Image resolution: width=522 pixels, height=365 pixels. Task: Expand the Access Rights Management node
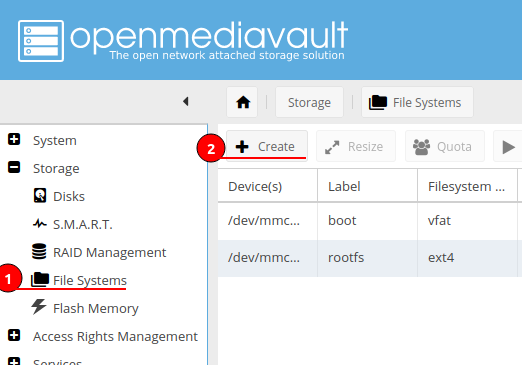14,335
